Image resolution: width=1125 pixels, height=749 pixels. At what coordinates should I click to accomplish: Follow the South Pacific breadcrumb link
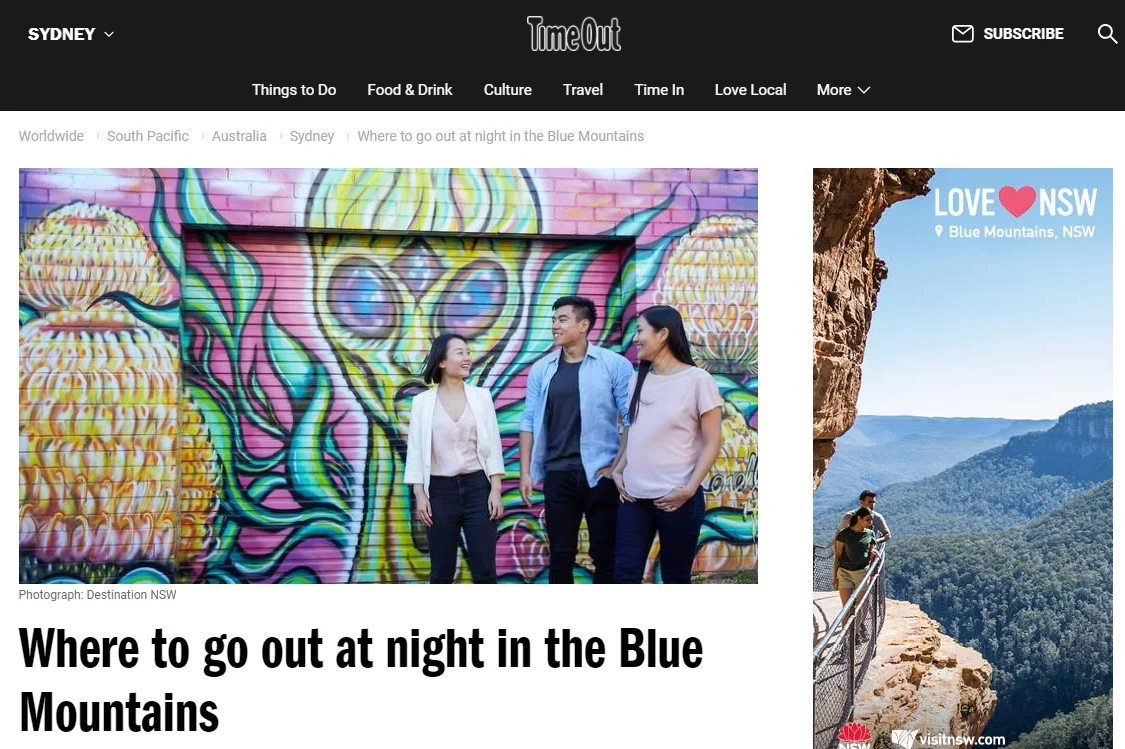click(x=148, y=136)
